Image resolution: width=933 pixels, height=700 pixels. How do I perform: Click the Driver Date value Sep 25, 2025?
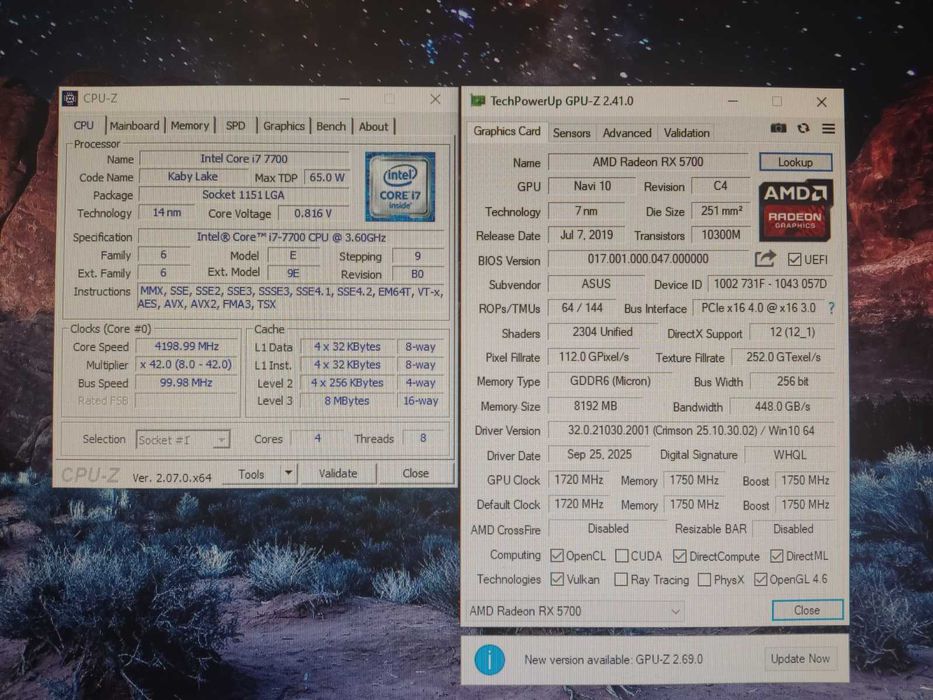tap(599, 455)
